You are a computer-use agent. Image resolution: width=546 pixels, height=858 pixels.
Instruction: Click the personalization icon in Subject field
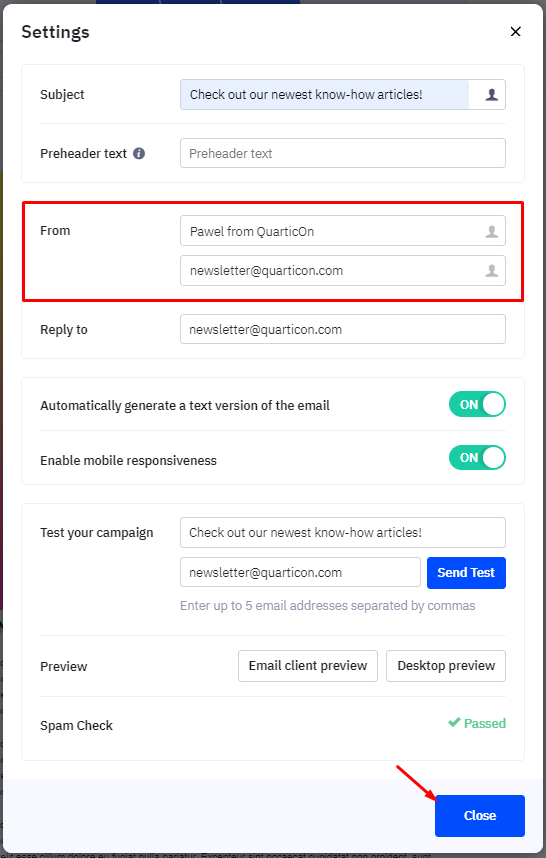coord(491,95)
